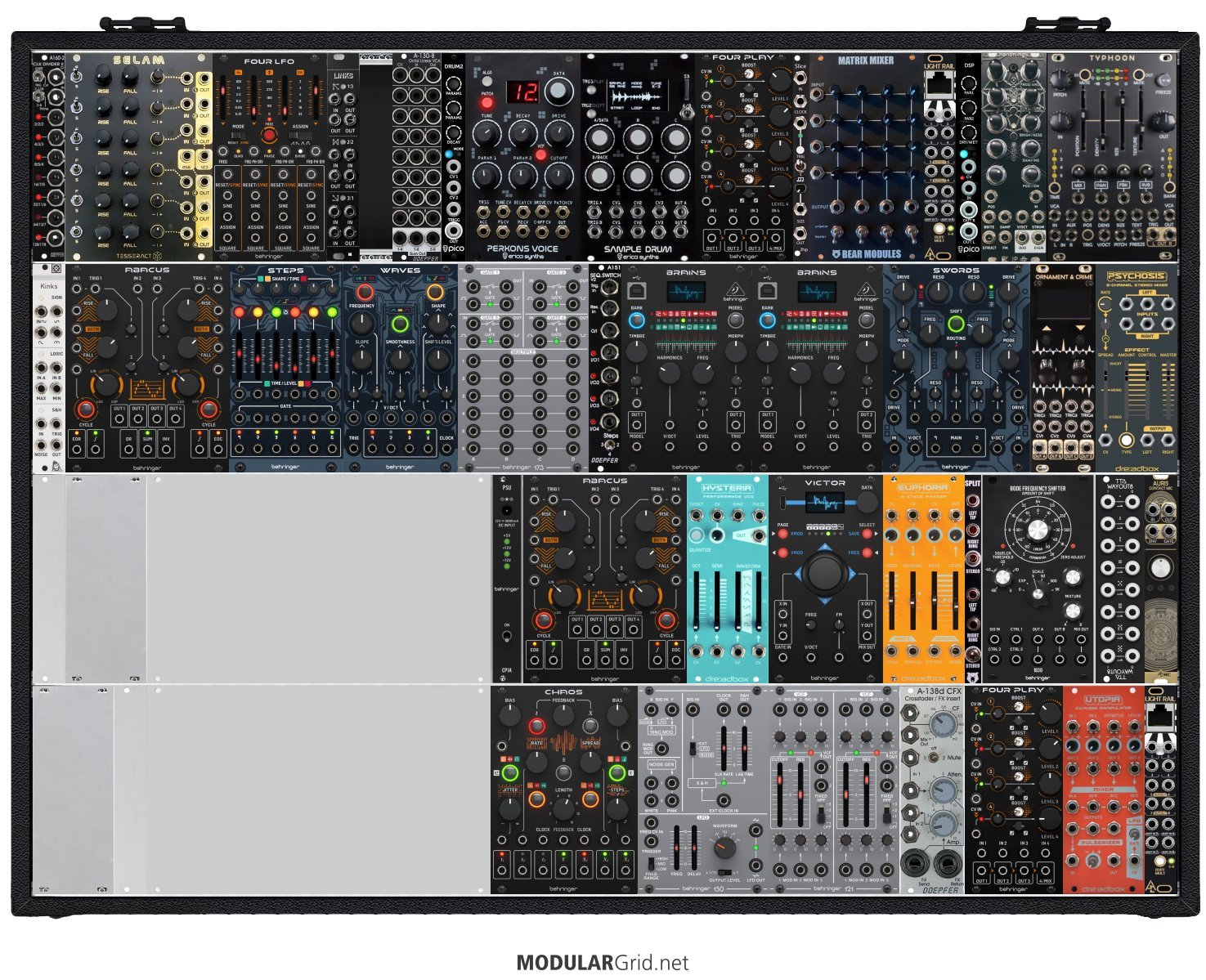Click the waveform display on Victor
Image resolution: width=1206 pixels, height=980 pixels.
[x=825, y=502]
